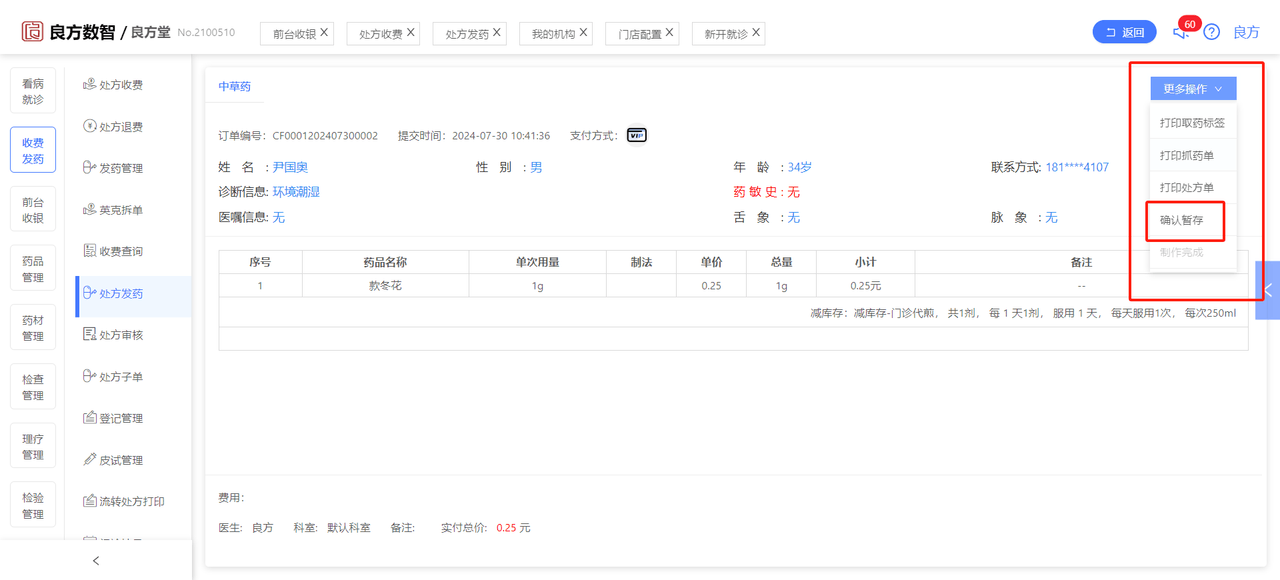
Task: Click the 药品名称 column header
Action: click(385, 262)
